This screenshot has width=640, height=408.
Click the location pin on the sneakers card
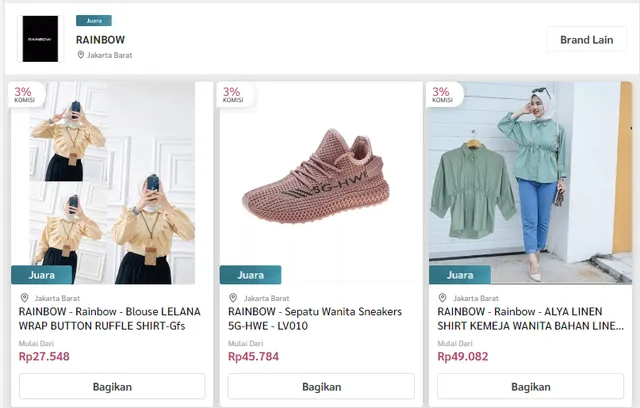(x=233, y=298)
